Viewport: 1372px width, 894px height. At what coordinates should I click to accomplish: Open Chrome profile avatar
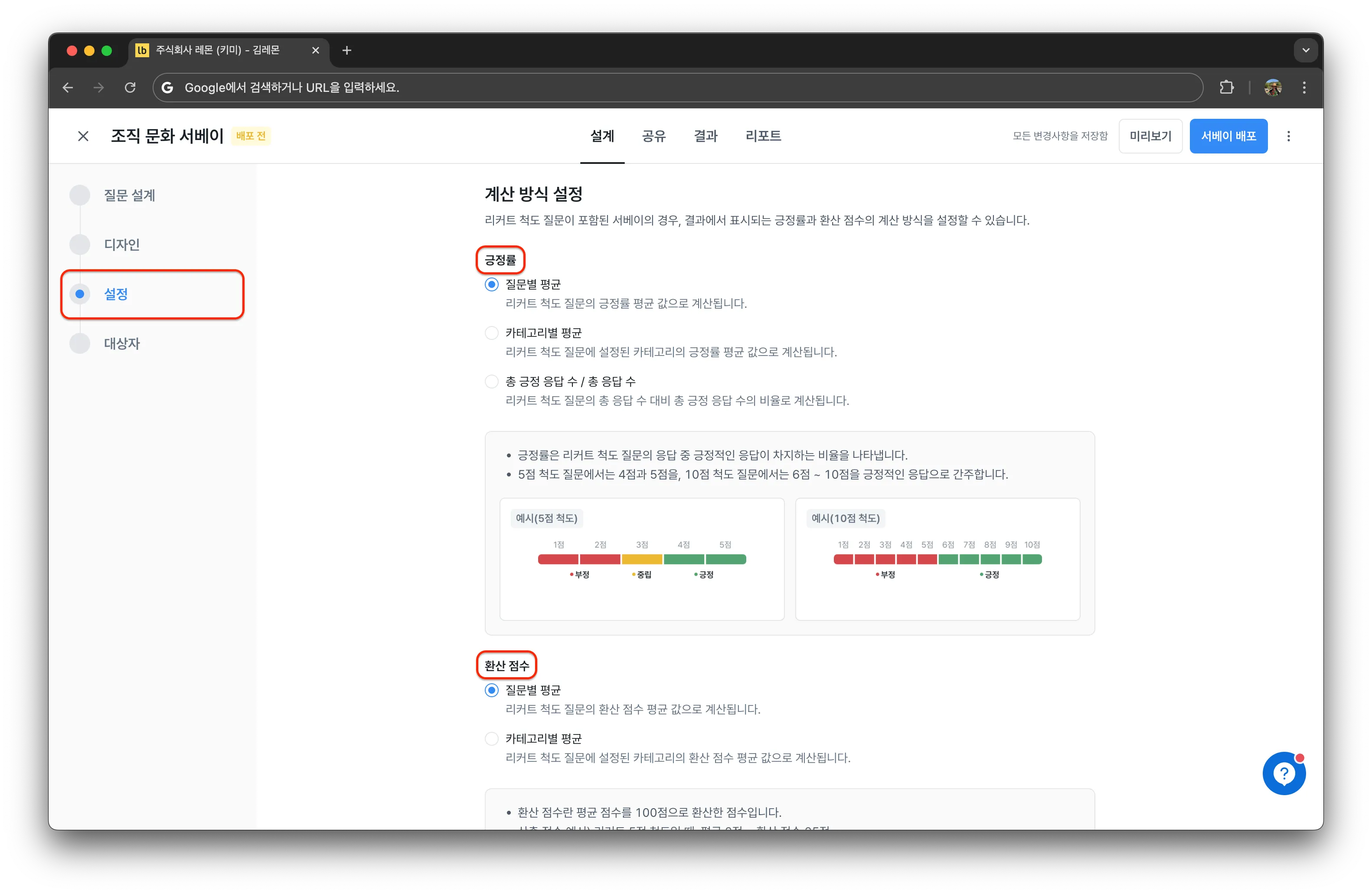pyautogui.click(x=1273, y=88)
